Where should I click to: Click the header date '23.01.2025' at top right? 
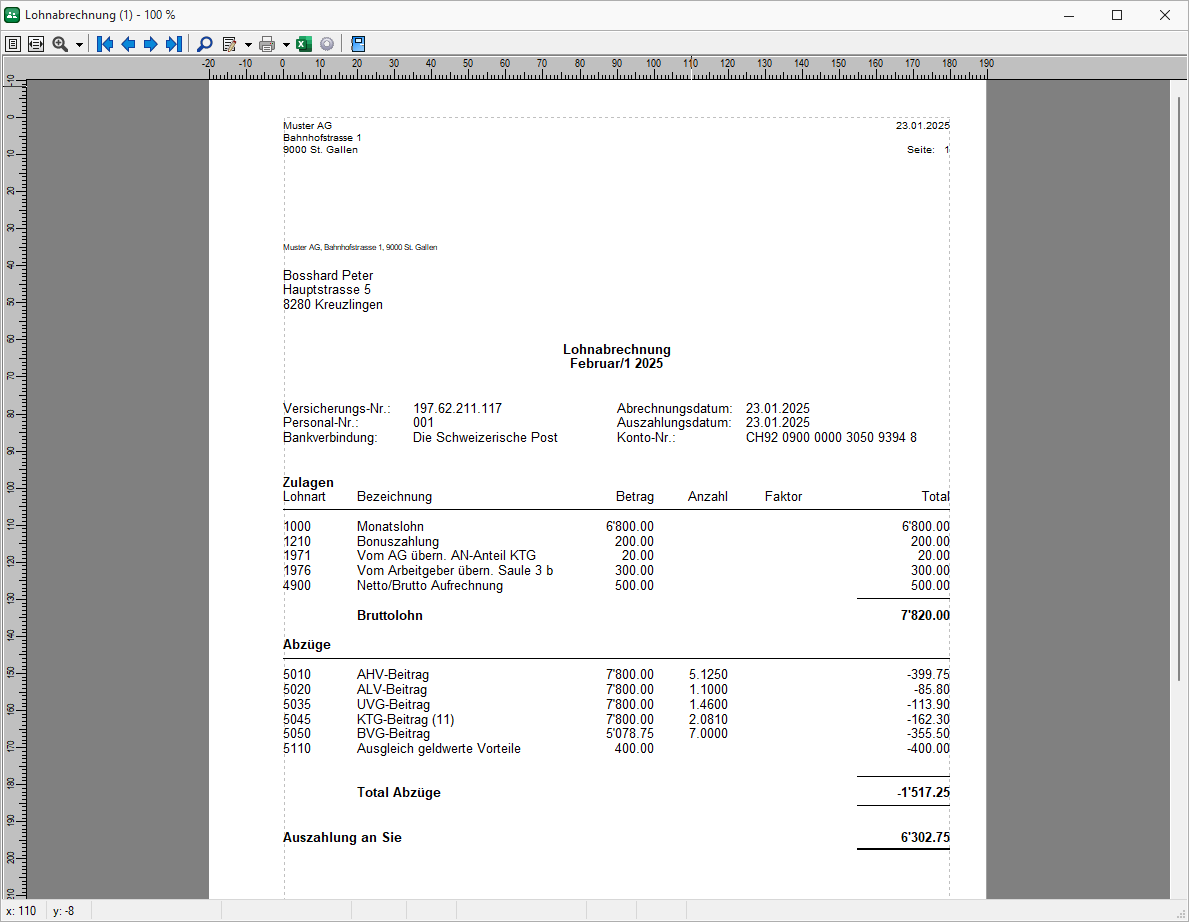point(922,126)
